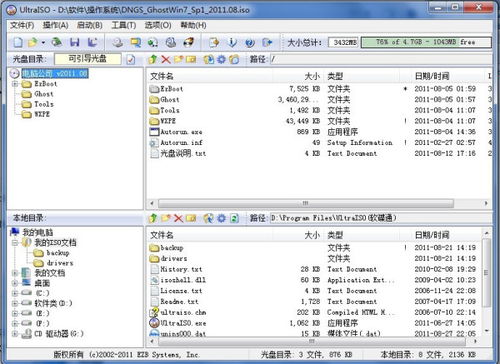Open the 文件(F) menu

coord(22,25)
